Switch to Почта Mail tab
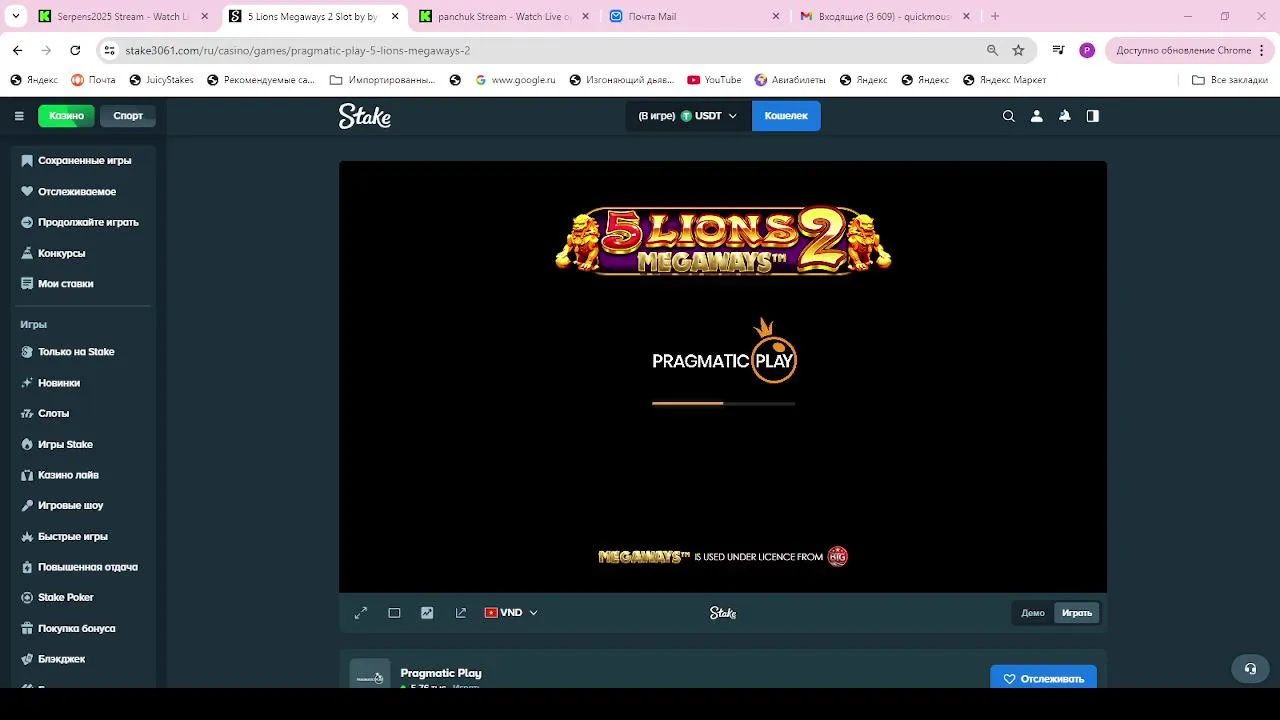Image resolution: width=1280 pixels, height=720 pixels. pos(694,16)
